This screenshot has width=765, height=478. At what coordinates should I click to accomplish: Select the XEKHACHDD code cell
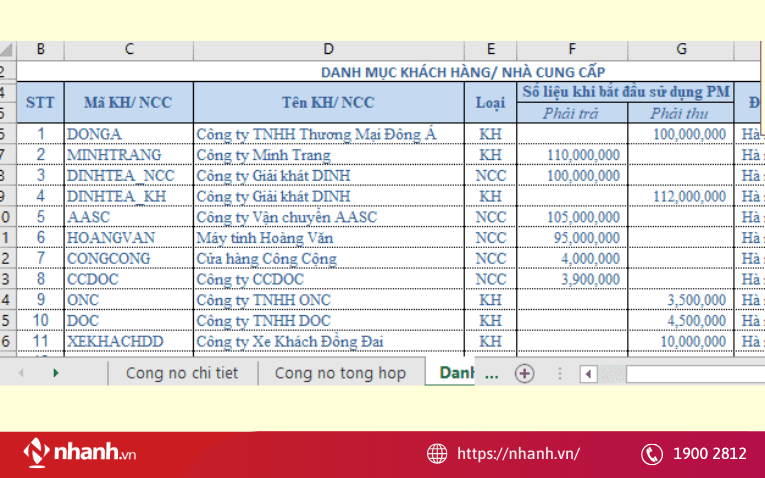pyautogui.click(x=129, y=341)
